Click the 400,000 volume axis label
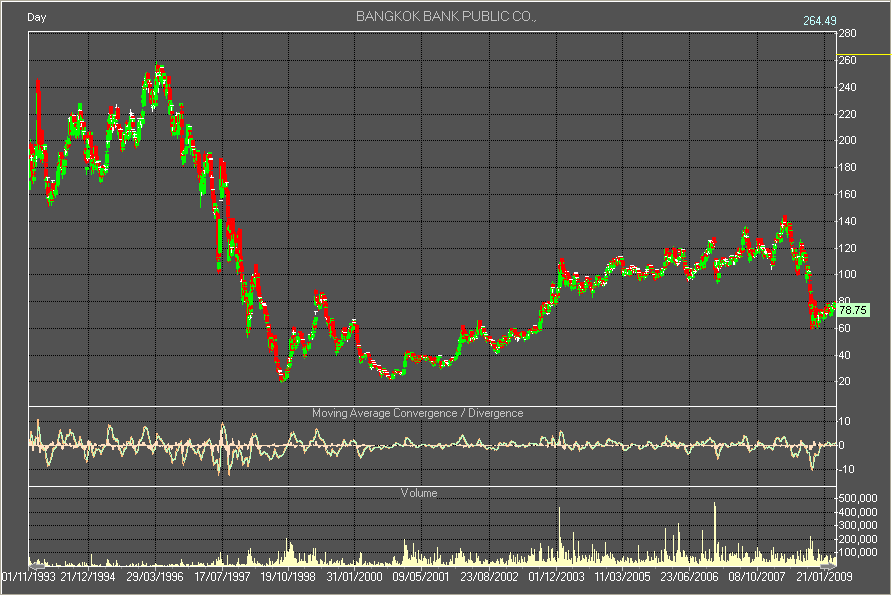Image resolution: width=892 pixels, height=596 pixels. click(858, 512)
